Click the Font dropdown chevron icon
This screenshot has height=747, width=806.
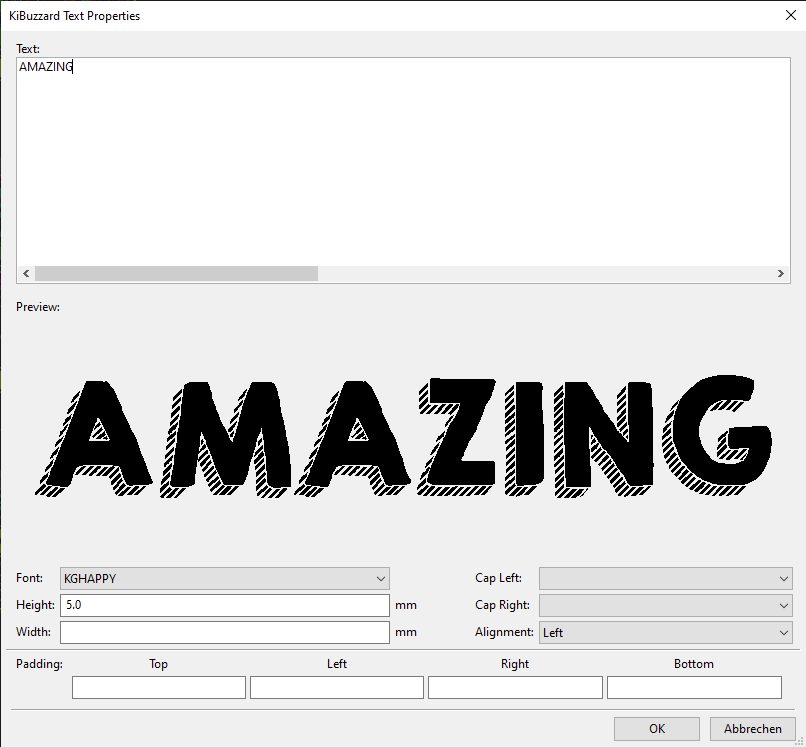(x=380, y=578)
